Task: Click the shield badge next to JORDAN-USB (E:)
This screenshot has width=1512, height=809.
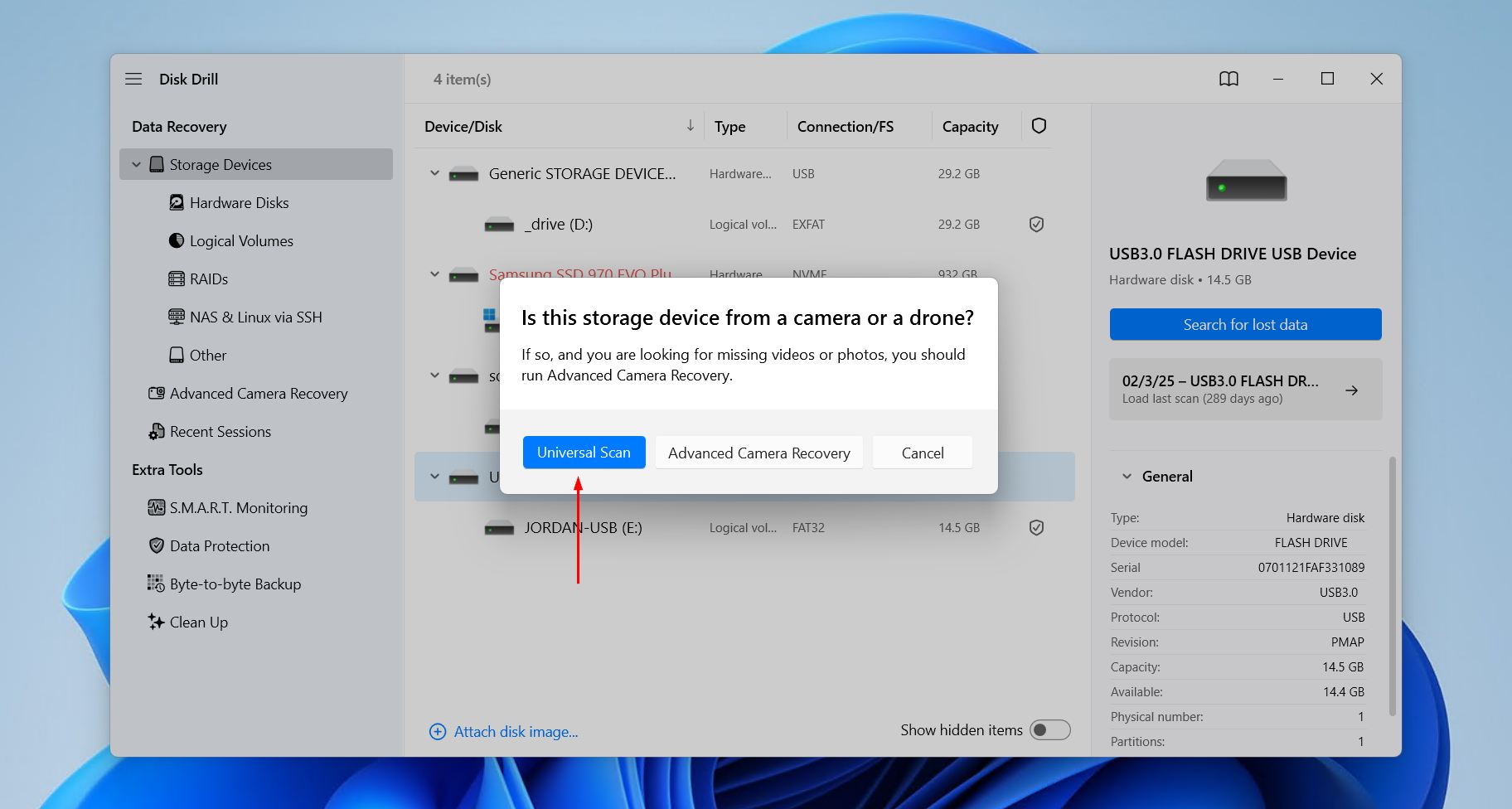Action: tap(1036, 527)
